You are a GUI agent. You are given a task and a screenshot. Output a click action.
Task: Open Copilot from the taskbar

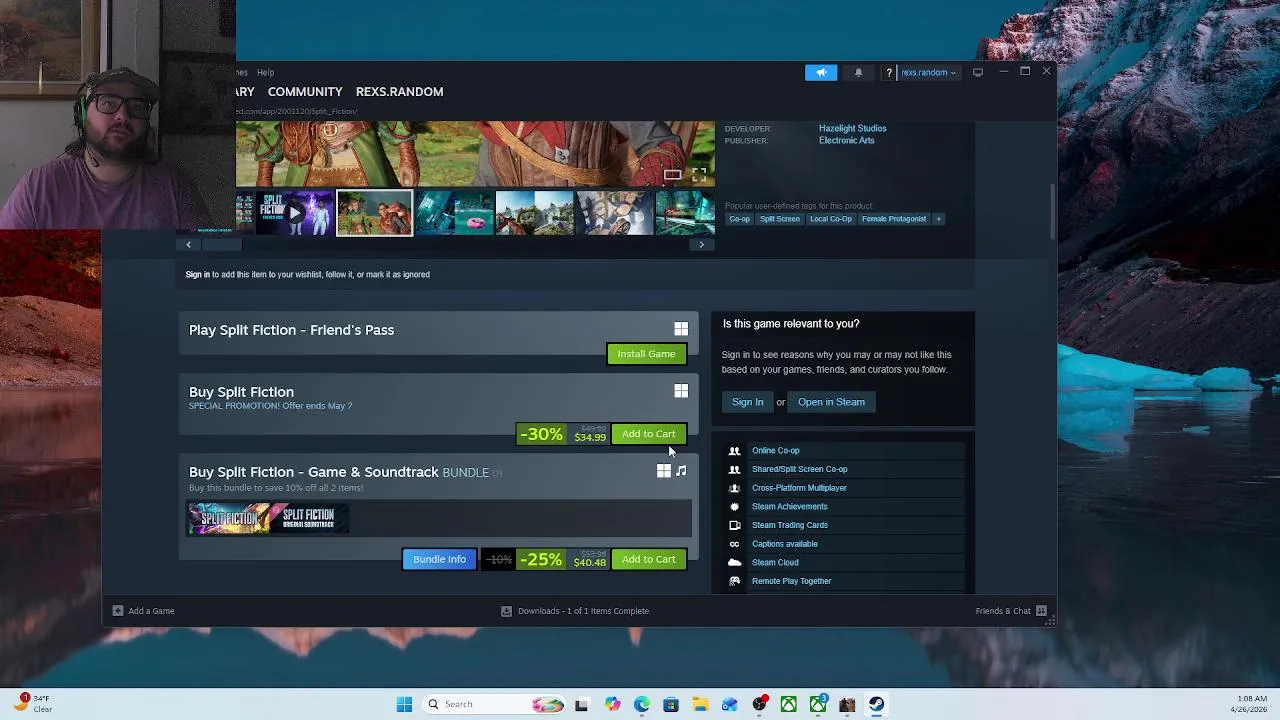(x=612, y=704)
